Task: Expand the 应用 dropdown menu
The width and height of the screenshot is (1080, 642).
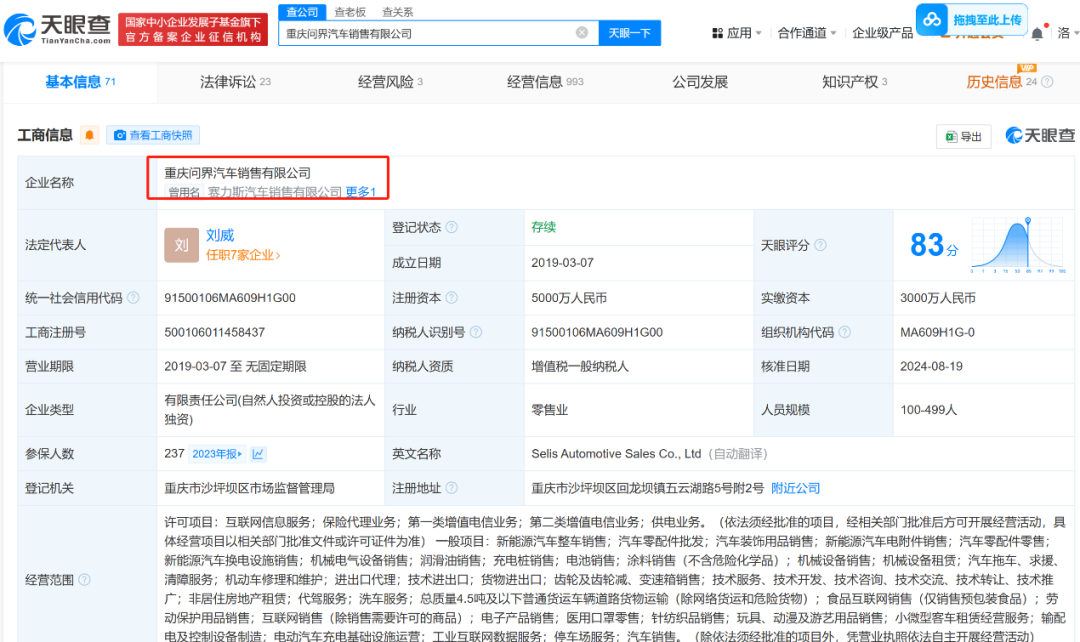Action: pyautogui.click(x=744, y=33)
